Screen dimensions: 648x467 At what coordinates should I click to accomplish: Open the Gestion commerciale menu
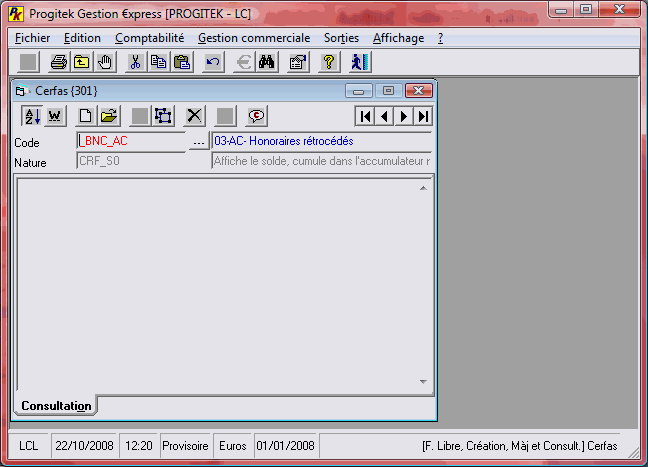point(254,38)
